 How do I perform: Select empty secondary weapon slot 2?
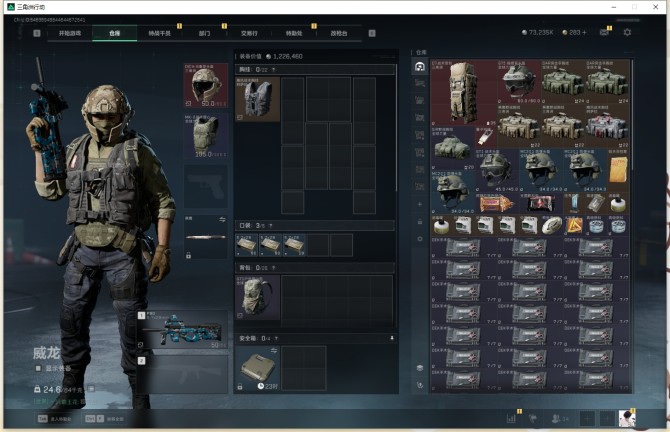point(182,374)
